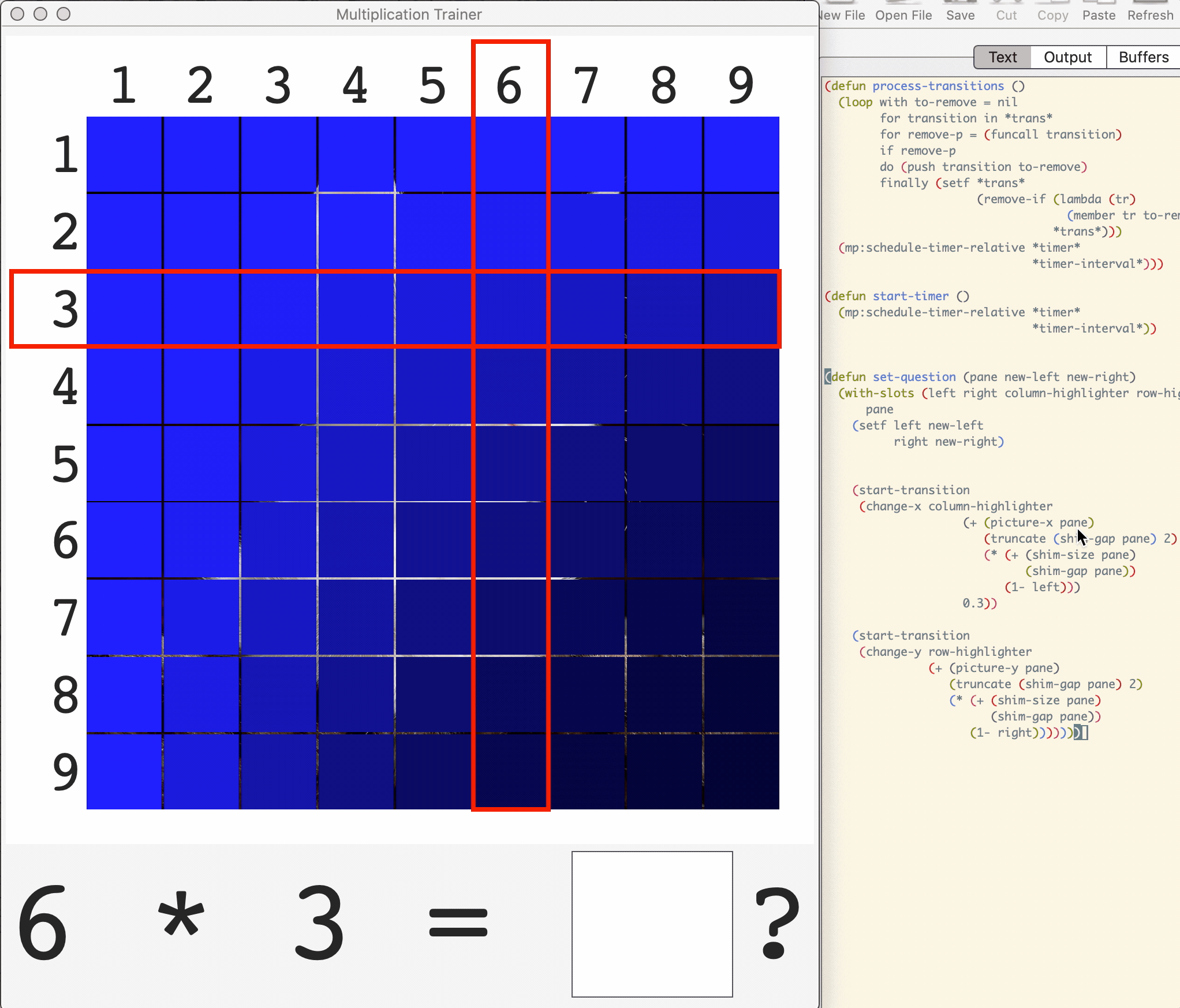Click the bright blue cell at column 1, row 1

(124, 154)
